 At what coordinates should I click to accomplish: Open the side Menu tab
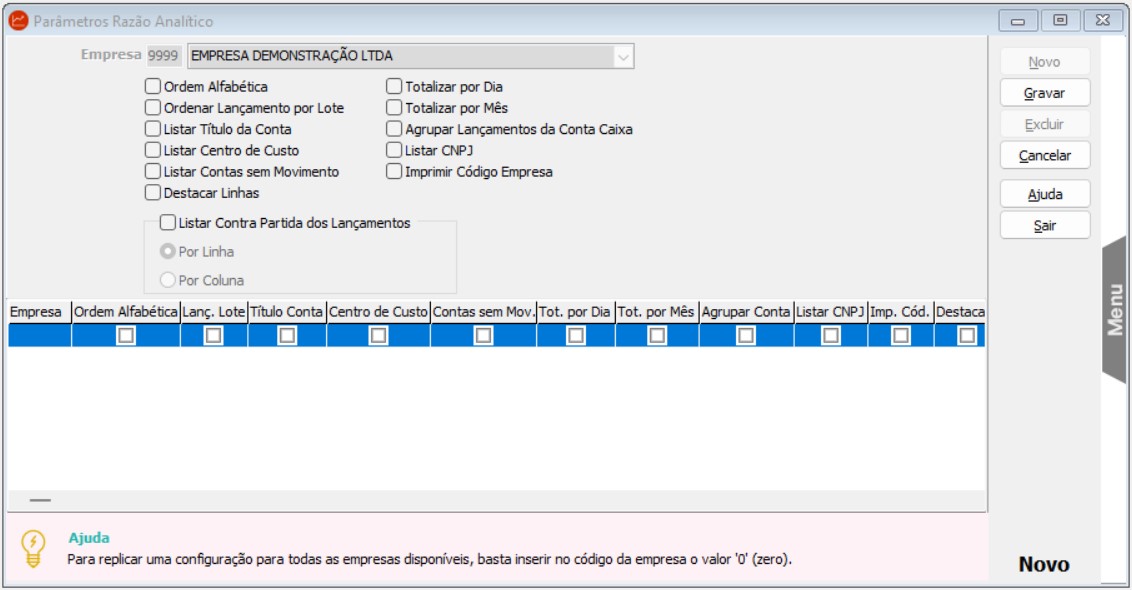1115,310
